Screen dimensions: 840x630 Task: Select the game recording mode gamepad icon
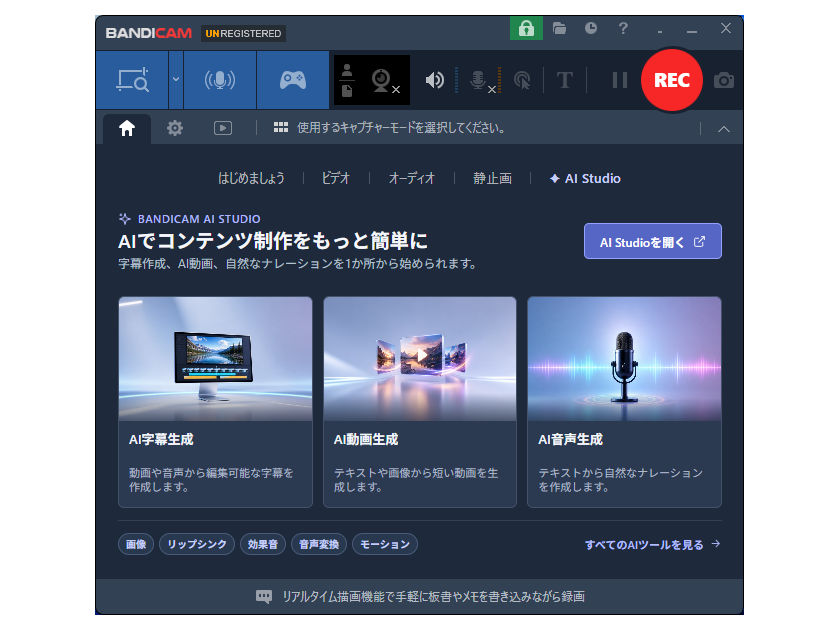point(292,80)
